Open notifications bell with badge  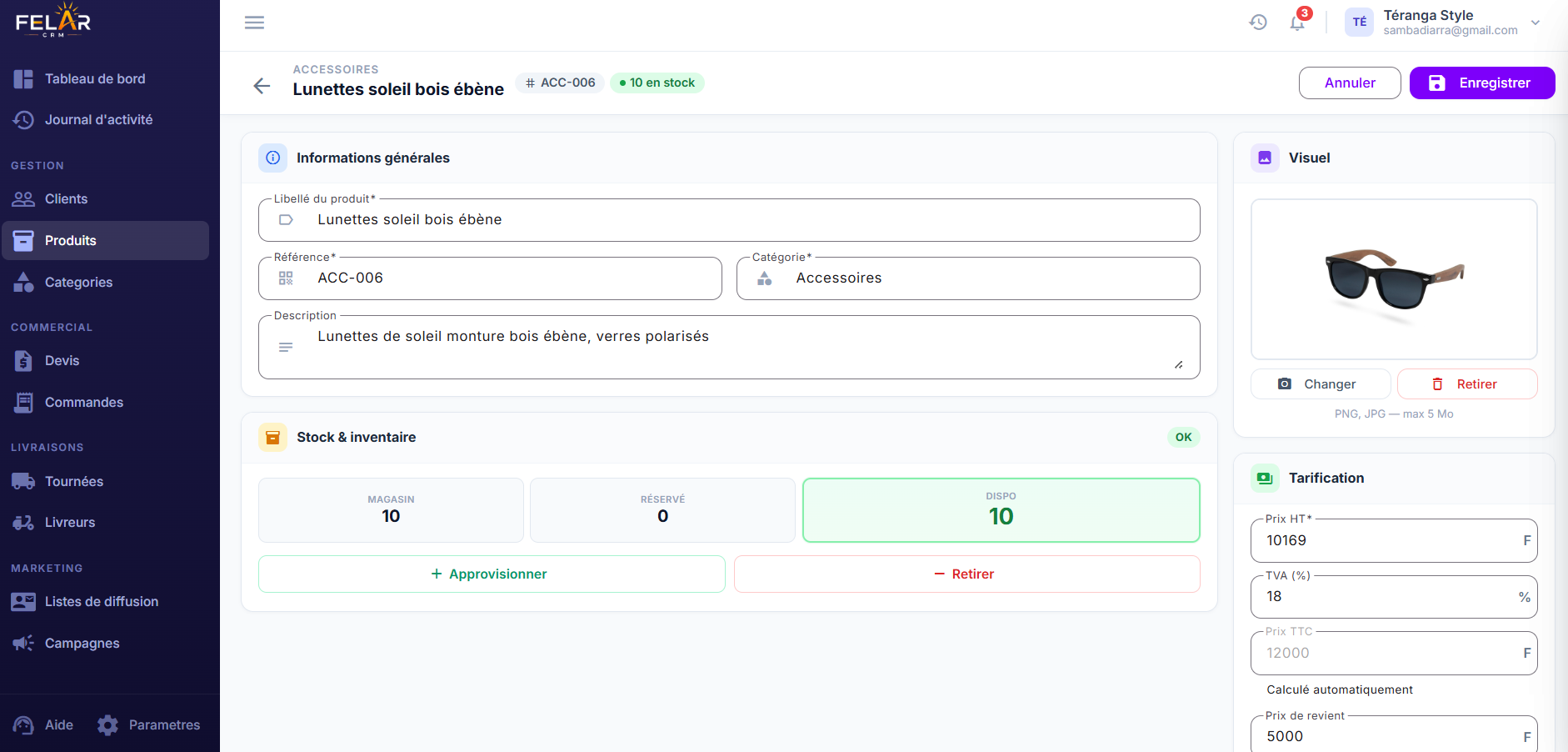[1298, 22]
